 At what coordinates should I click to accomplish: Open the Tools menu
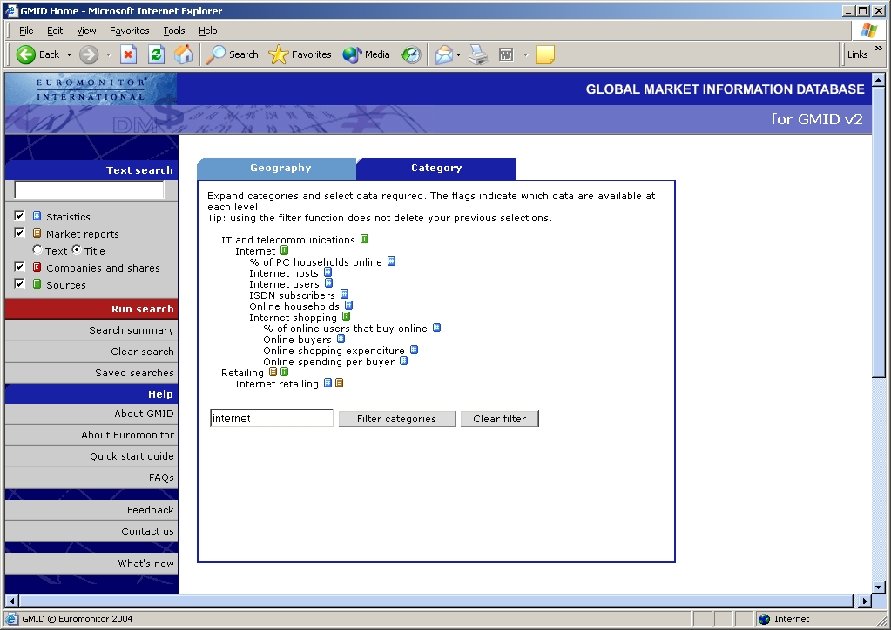(x=174, y=30)
